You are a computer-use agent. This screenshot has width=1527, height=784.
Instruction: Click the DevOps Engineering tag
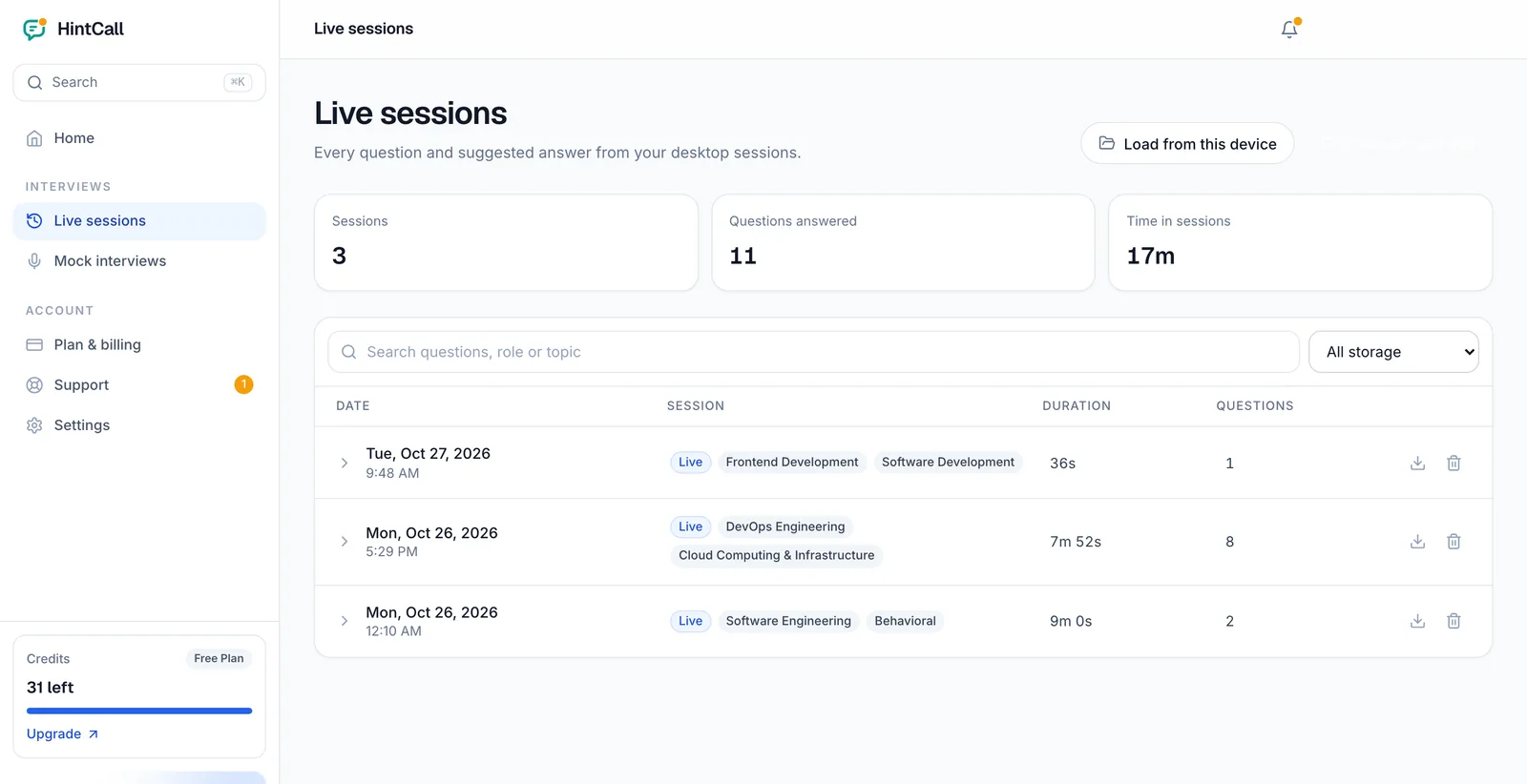pos(785,526)
